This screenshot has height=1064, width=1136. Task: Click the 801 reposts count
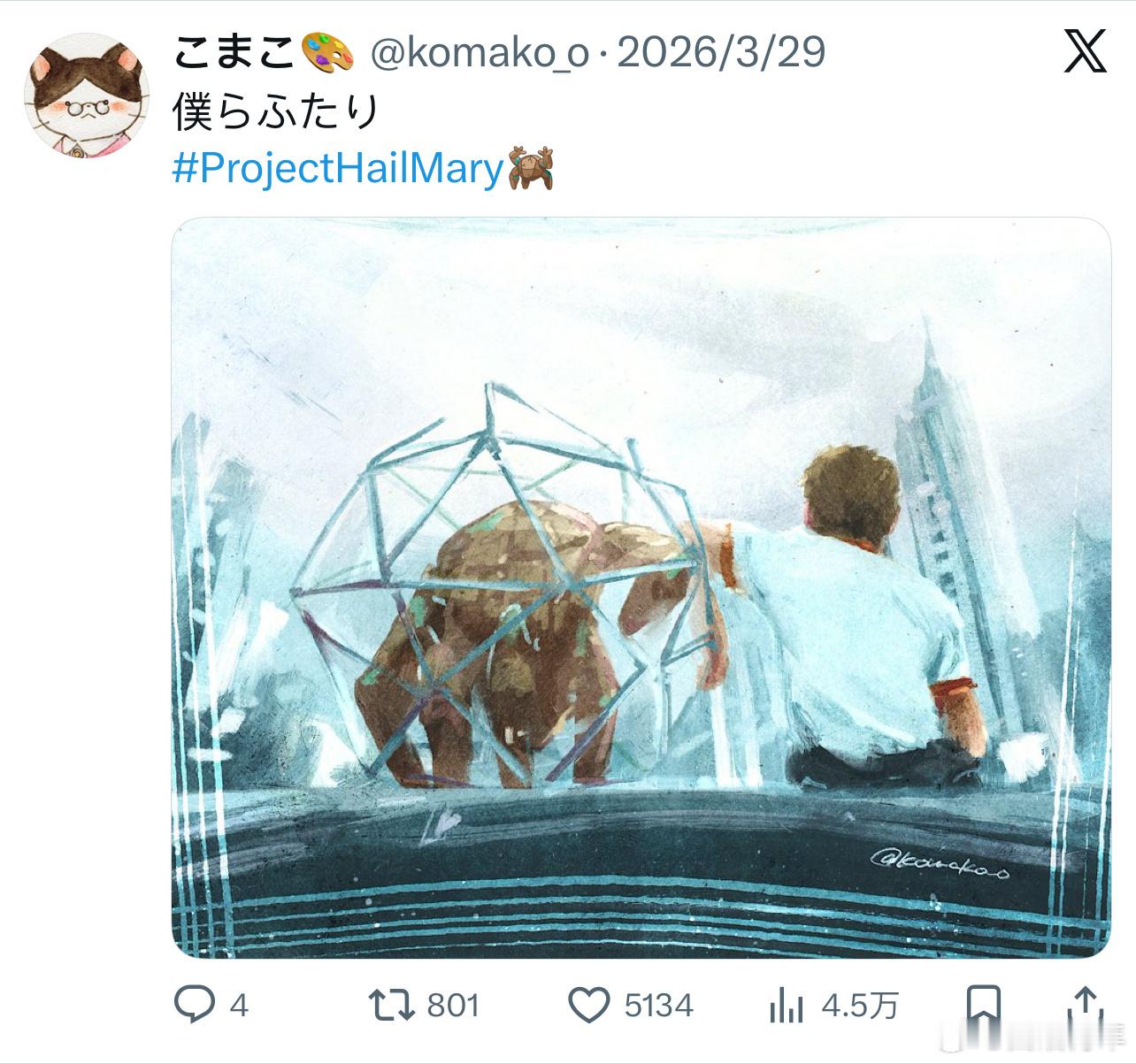453,1006
